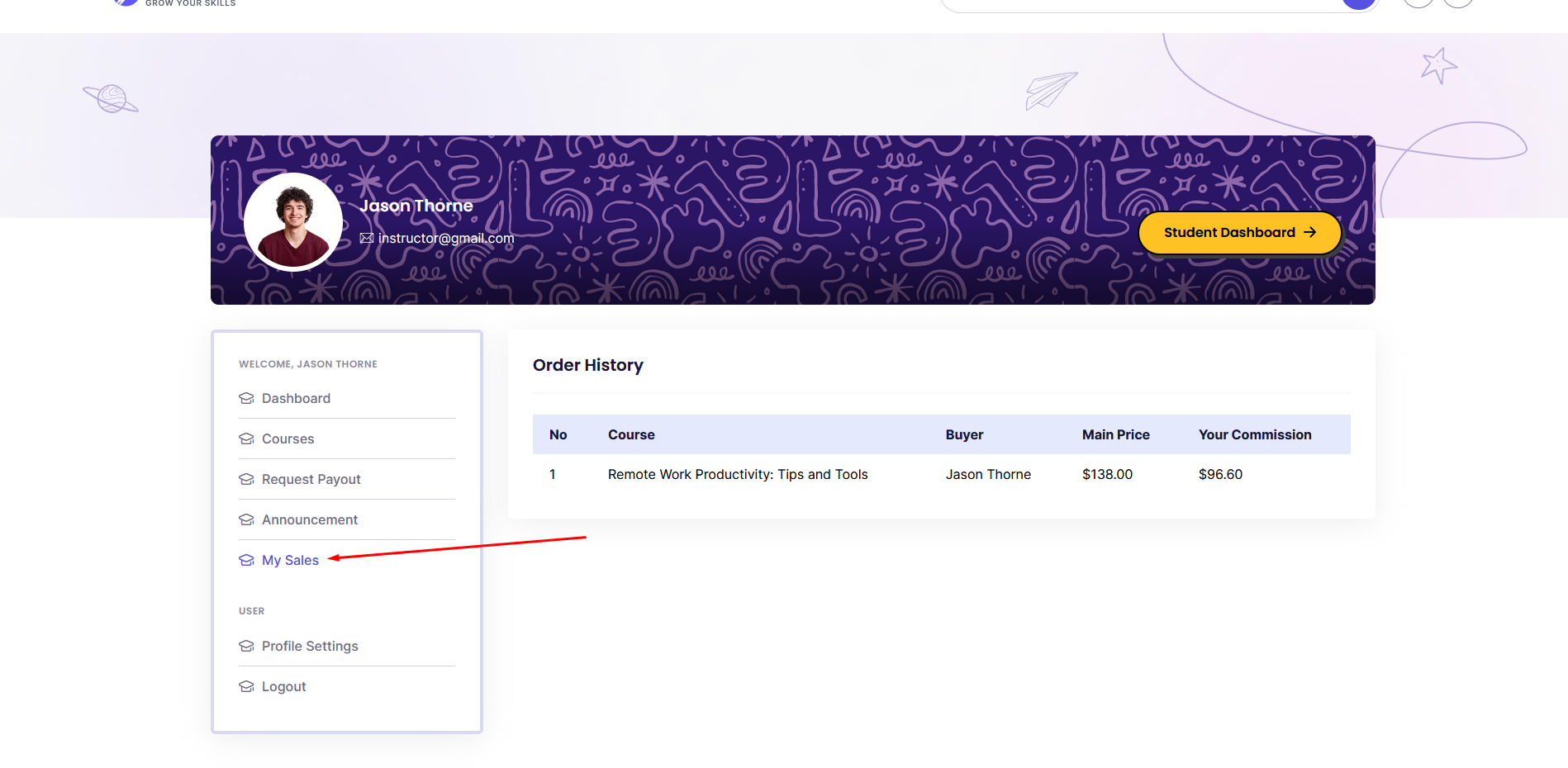Click the Main Price column header
The width and height of the screenshot is (1568, 768).
coord(1116,434)
